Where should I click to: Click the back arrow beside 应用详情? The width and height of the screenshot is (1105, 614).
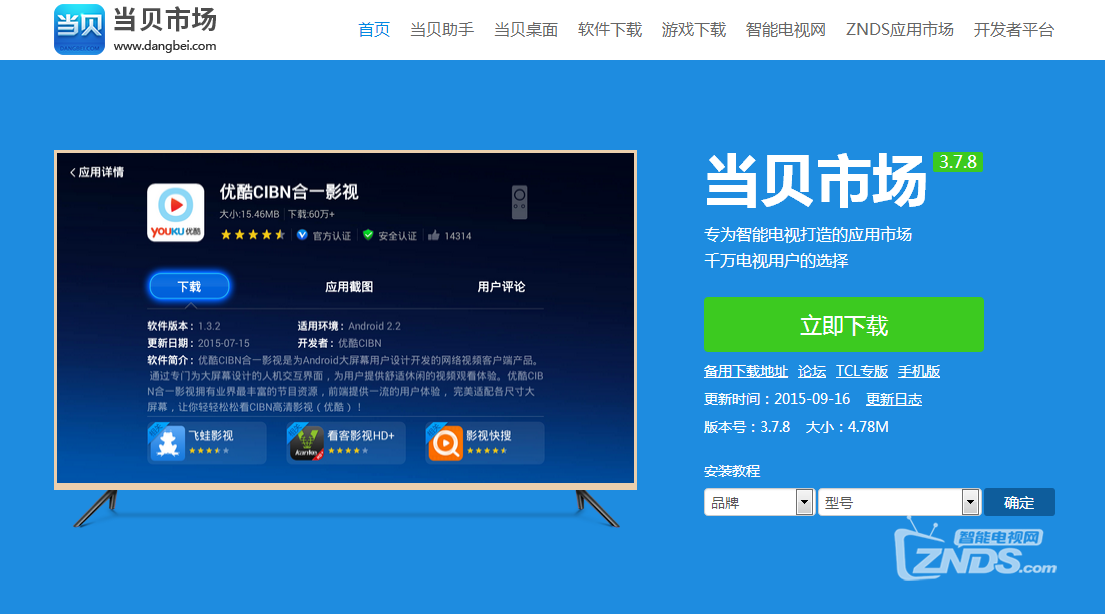(x=73, y=172)
